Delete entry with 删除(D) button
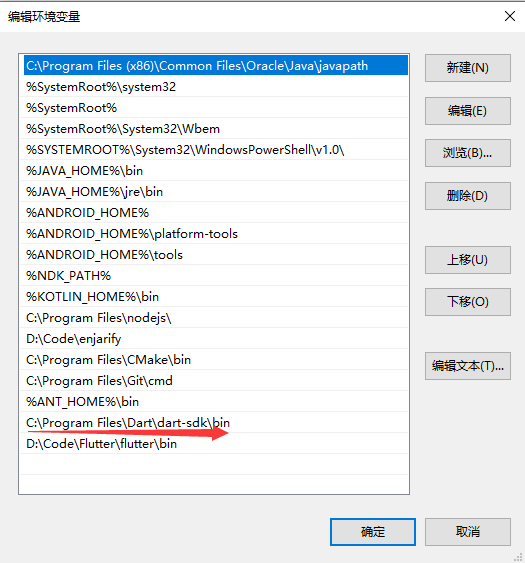The image size is (525, 563). (468, 196)
